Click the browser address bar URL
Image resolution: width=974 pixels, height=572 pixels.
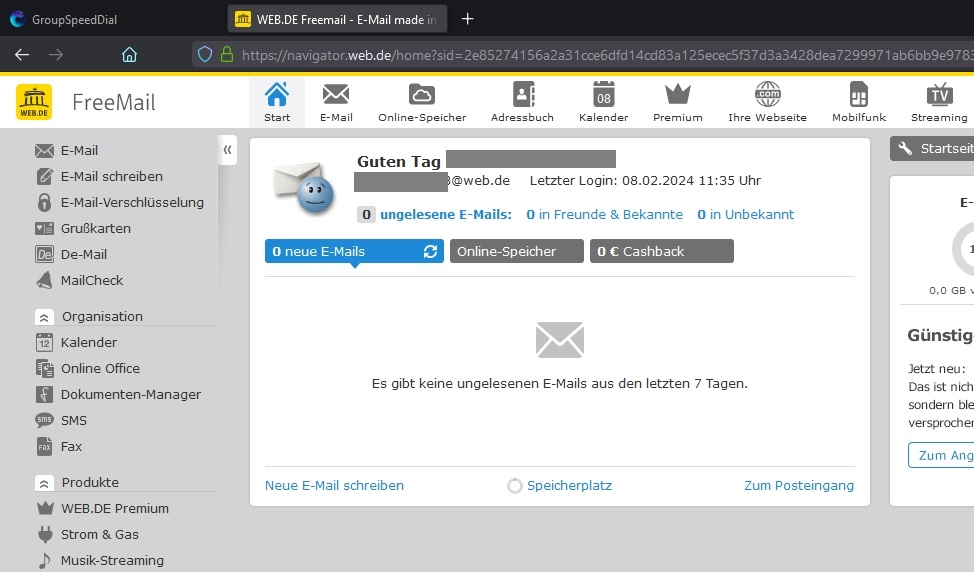[606, 55]
